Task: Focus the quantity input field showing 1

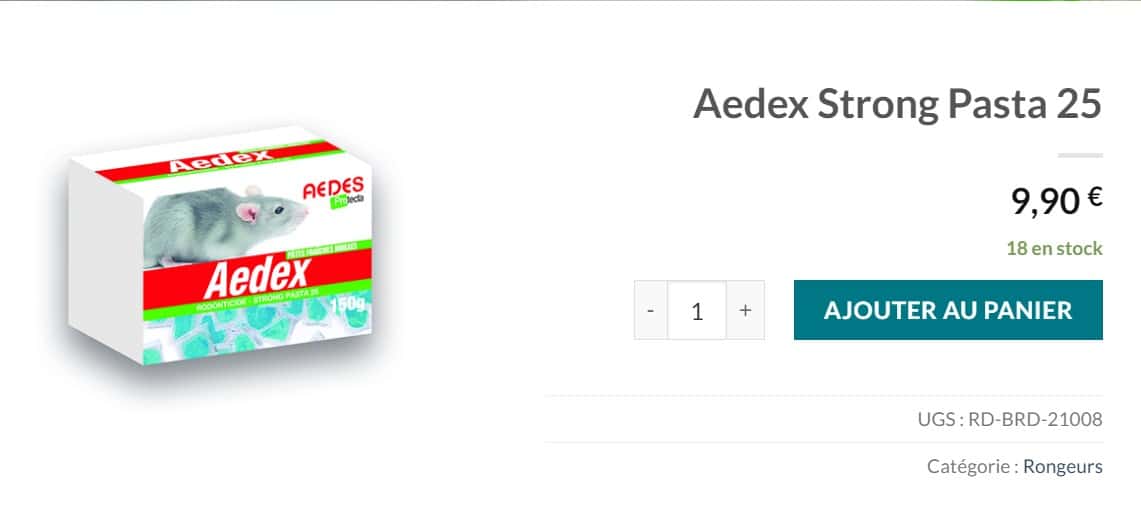Action: pos(697,310)
